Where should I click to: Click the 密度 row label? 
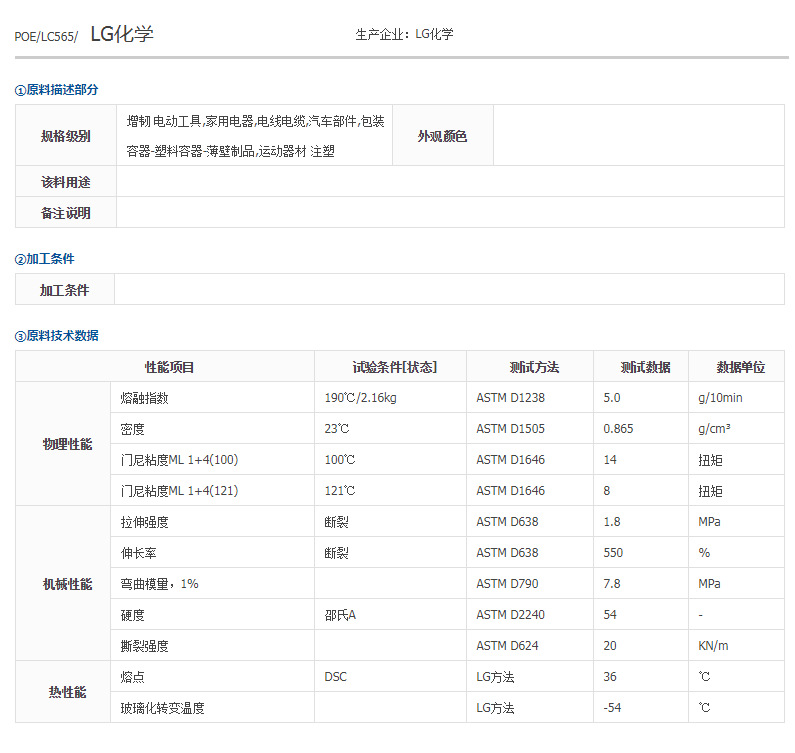(x=132, y=429)
